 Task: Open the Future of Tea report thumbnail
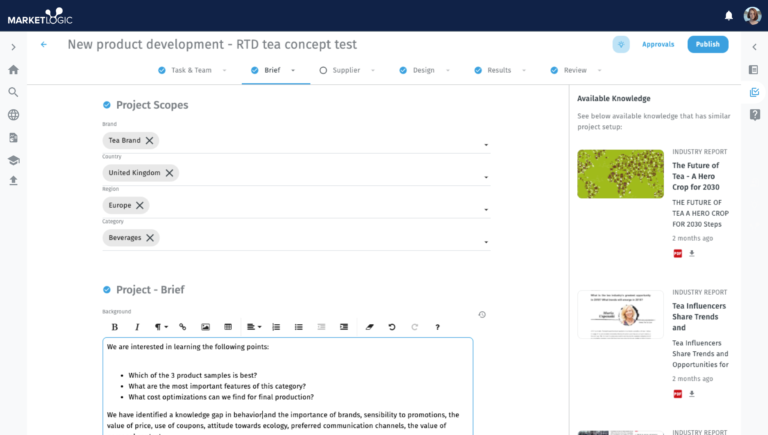coord(620,174)
